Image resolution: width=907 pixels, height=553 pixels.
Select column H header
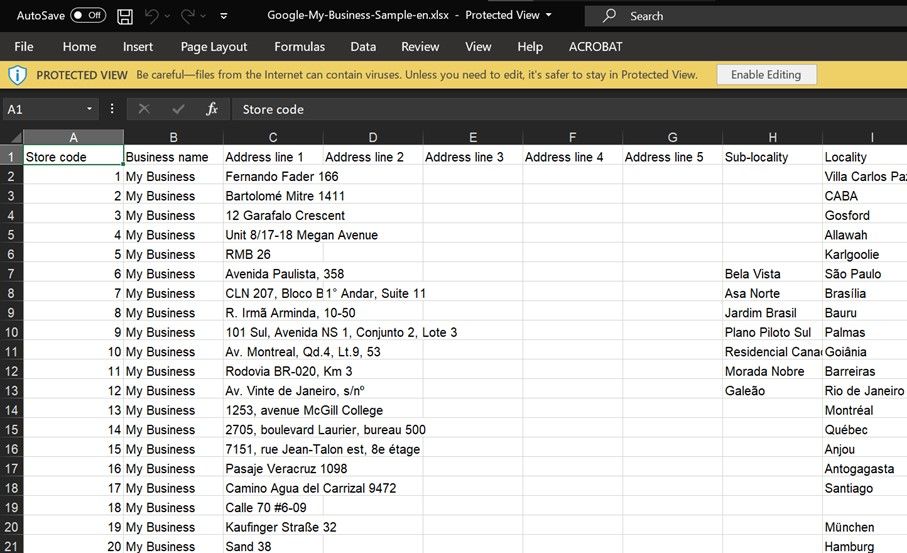772,137
